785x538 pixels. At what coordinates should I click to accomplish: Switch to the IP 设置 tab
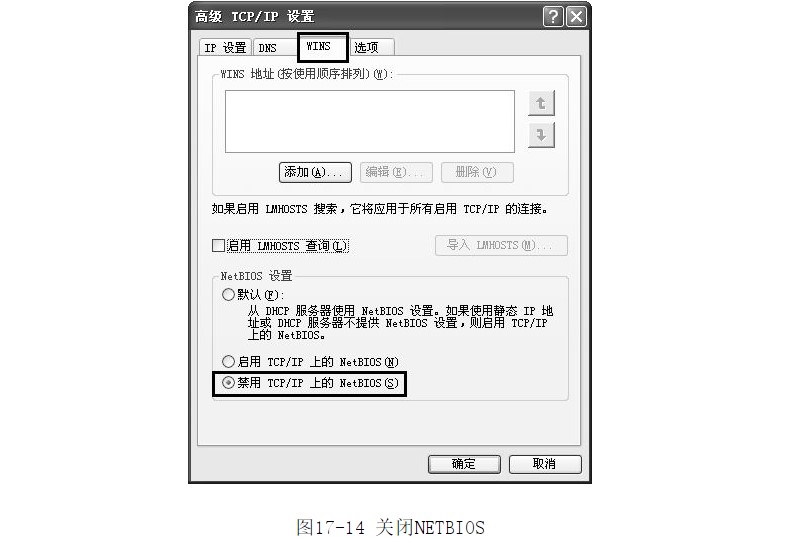pos(225,48)
